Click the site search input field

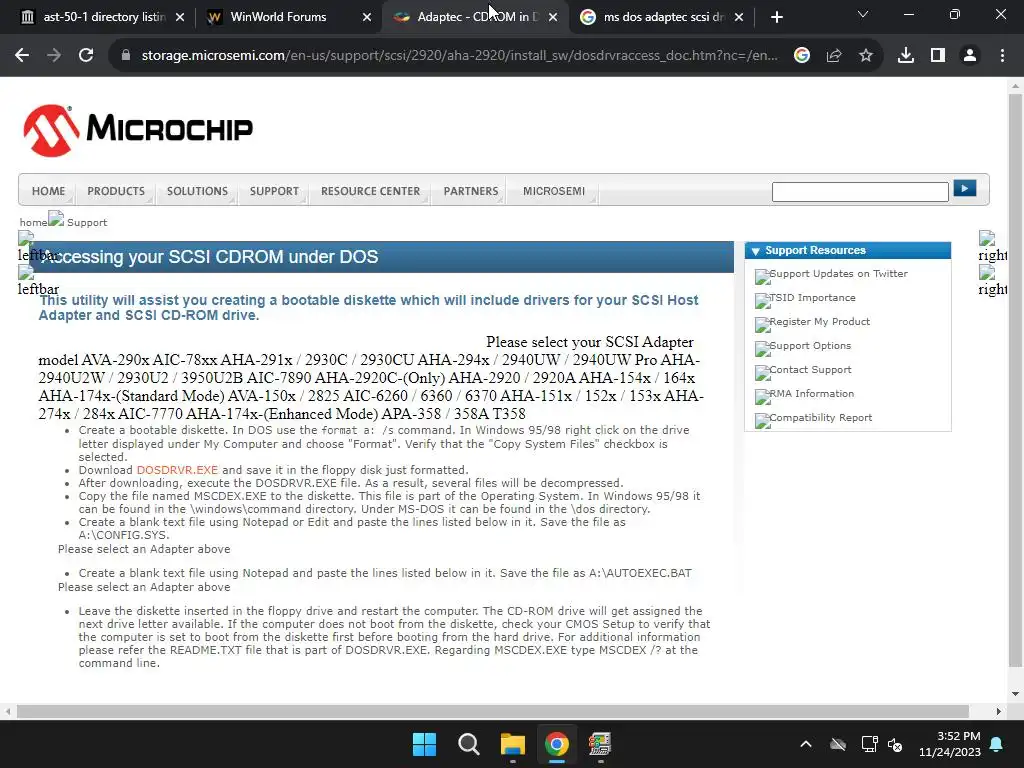pos(860,191)
